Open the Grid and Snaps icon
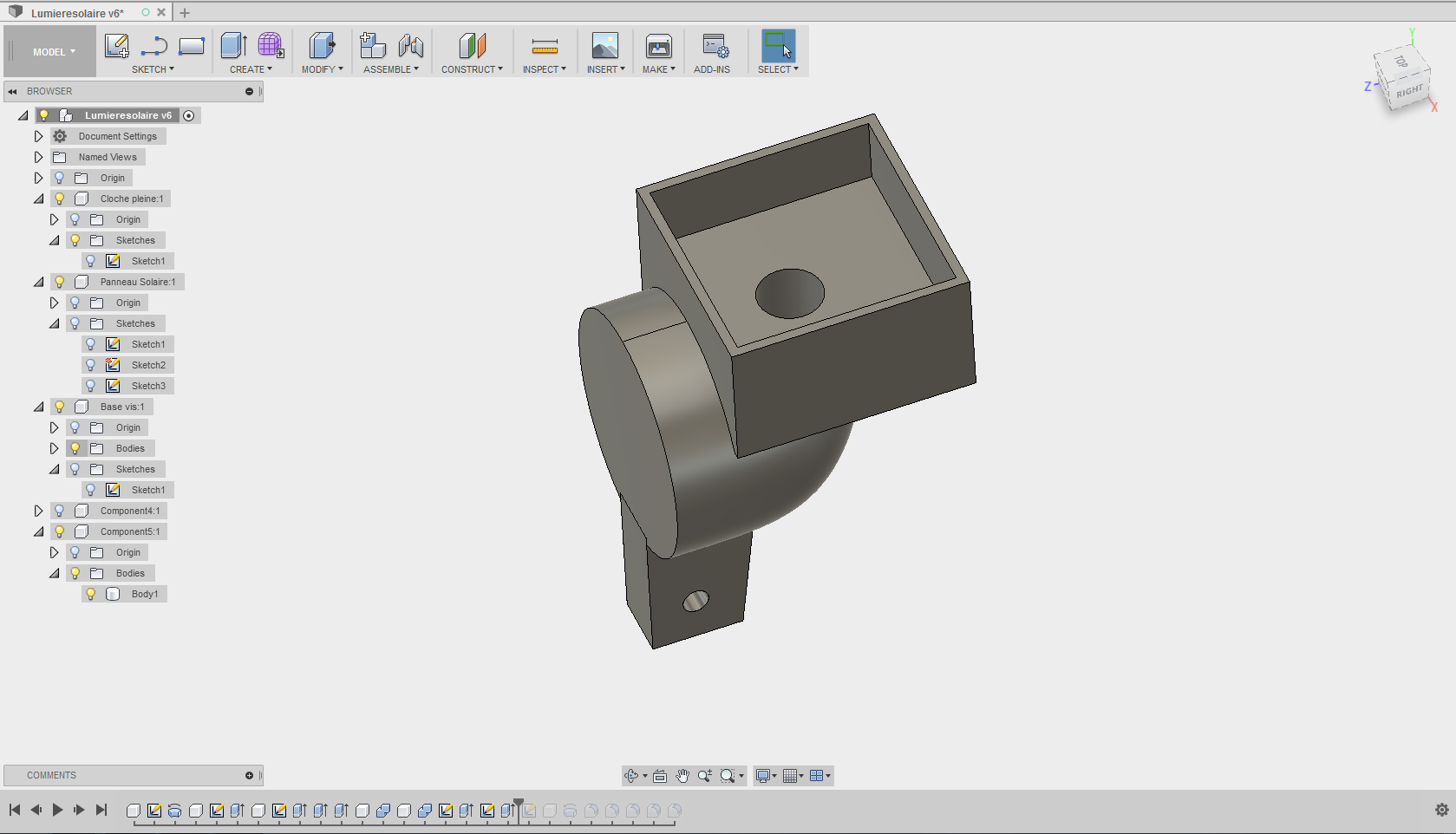The width and height of the screenshot is (1456, 834). click(x=790, y=776)
